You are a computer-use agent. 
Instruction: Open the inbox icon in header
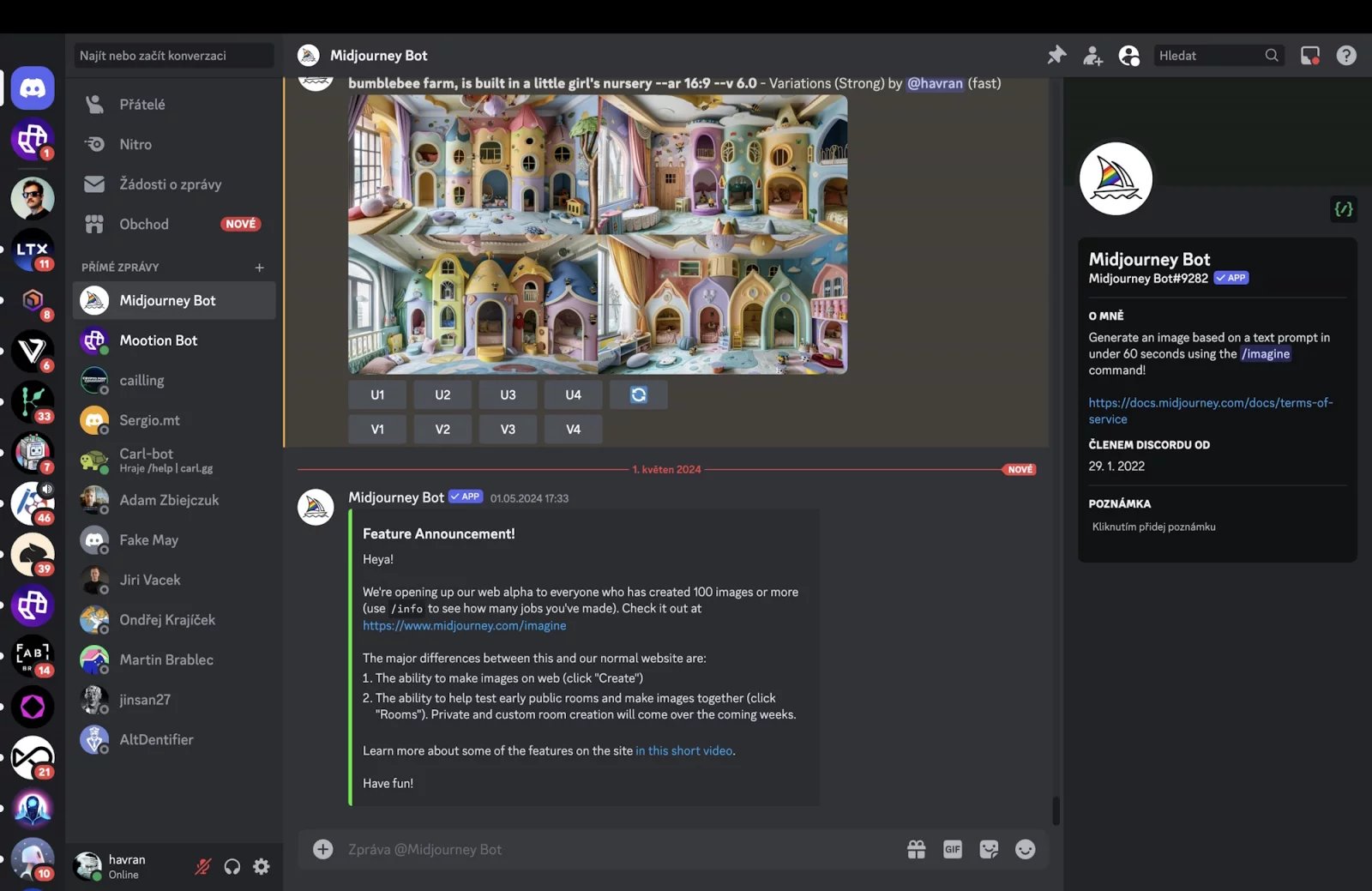(1310, 56)
